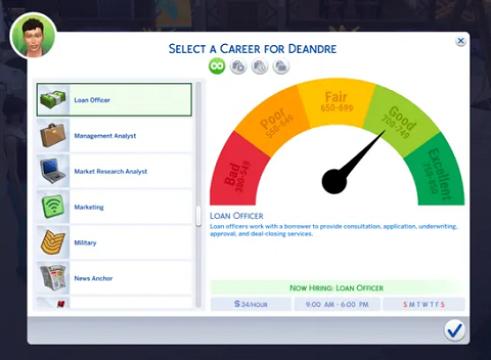The height and width of the screenshot is (360, 491).
Task: Toggle the second career filter icon
Action: click(238, 66)
